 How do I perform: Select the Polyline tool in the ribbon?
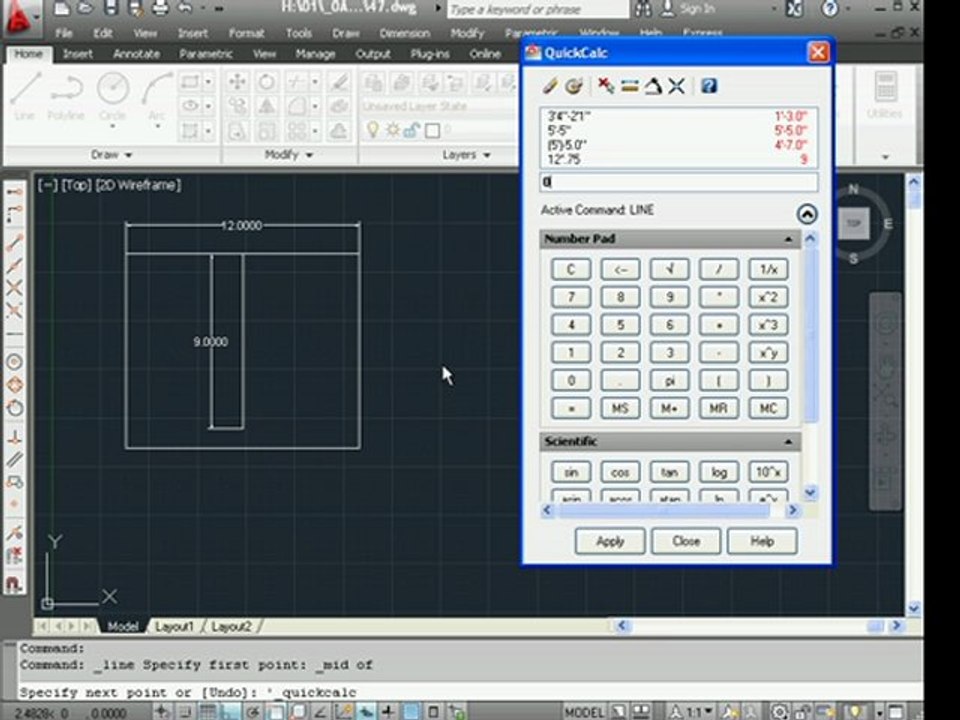tap(67, 95)
